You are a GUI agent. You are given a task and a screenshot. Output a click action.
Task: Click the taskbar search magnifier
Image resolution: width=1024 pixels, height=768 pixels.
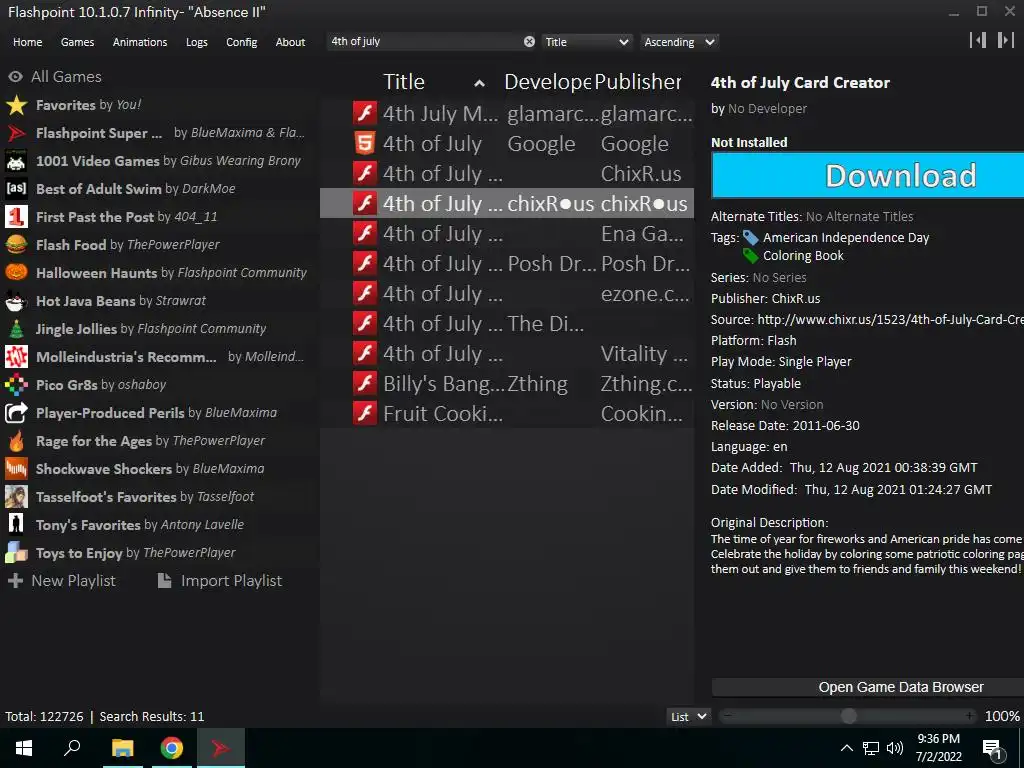(x=72, y=748)
